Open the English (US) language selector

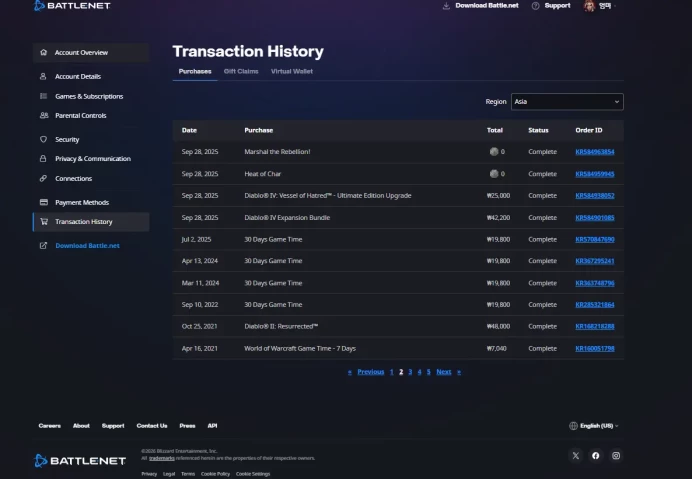point(594,426)
